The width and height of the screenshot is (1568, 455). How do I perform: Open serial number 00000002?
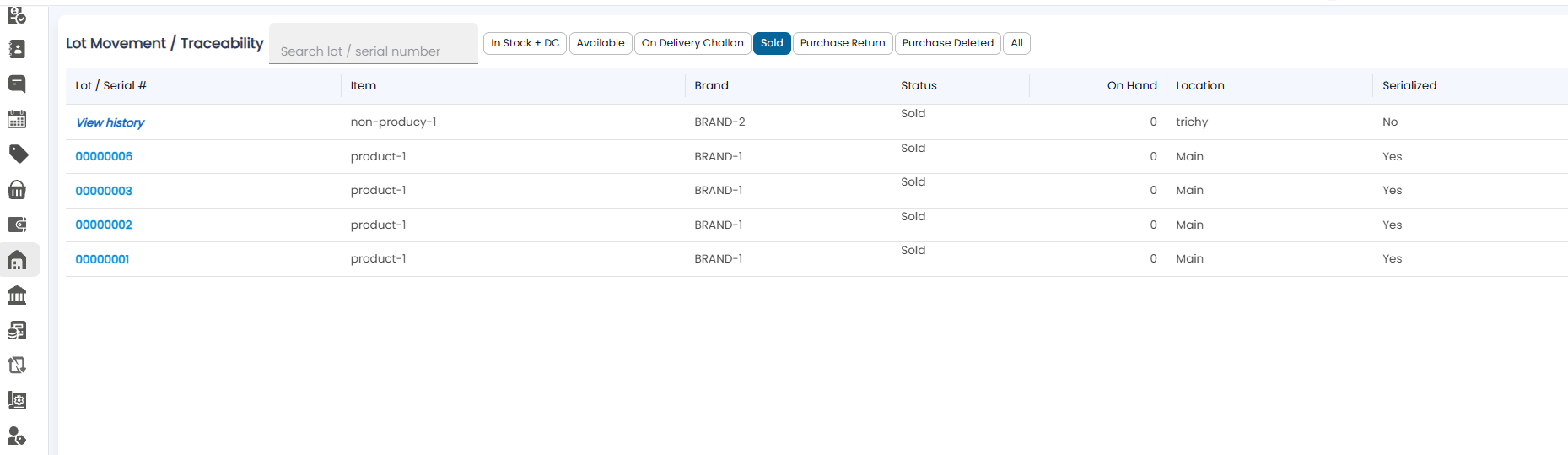104,225
